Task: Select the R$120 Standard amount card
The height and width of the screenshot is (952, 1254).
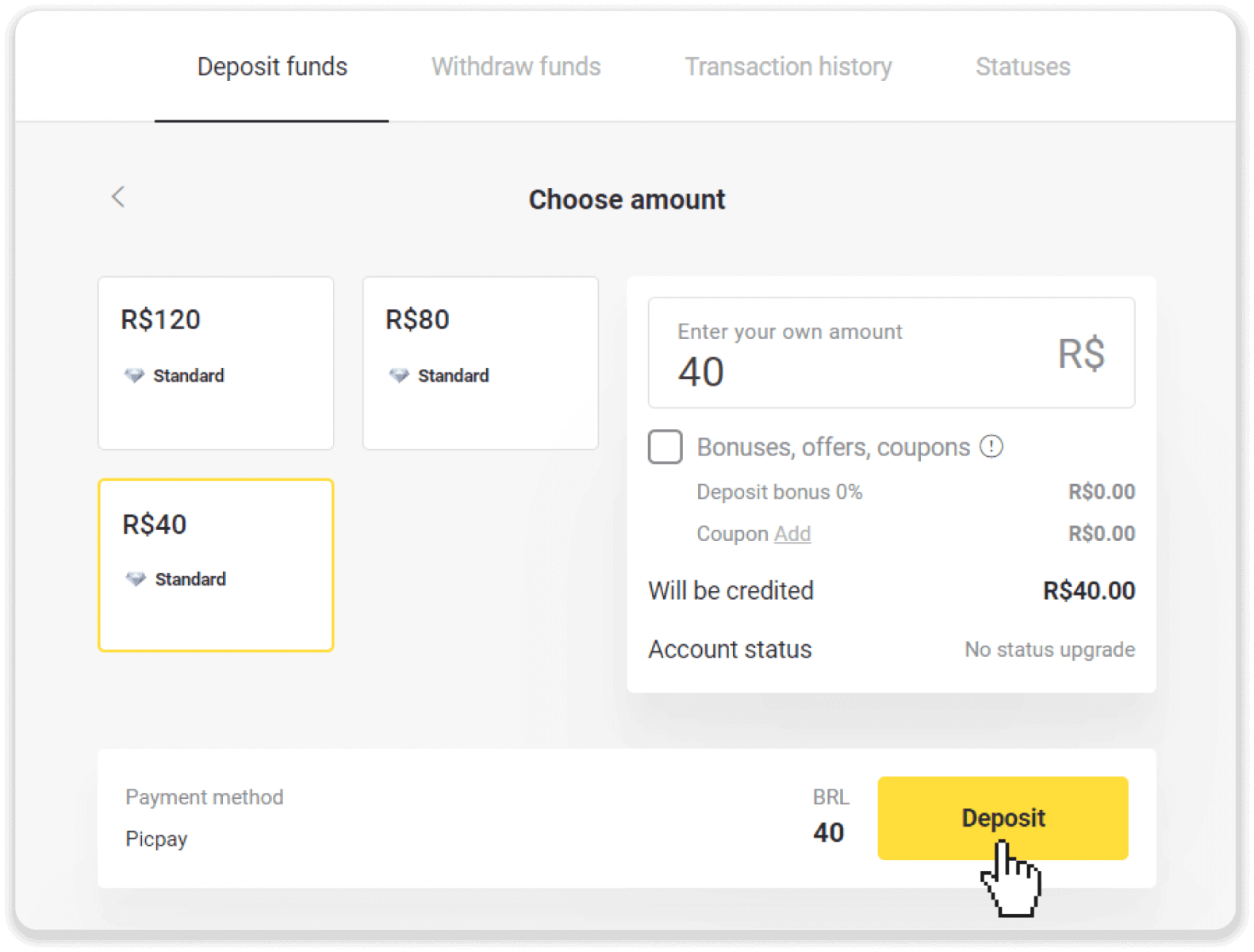Action: pyautogui.click(x=215, y=363)
